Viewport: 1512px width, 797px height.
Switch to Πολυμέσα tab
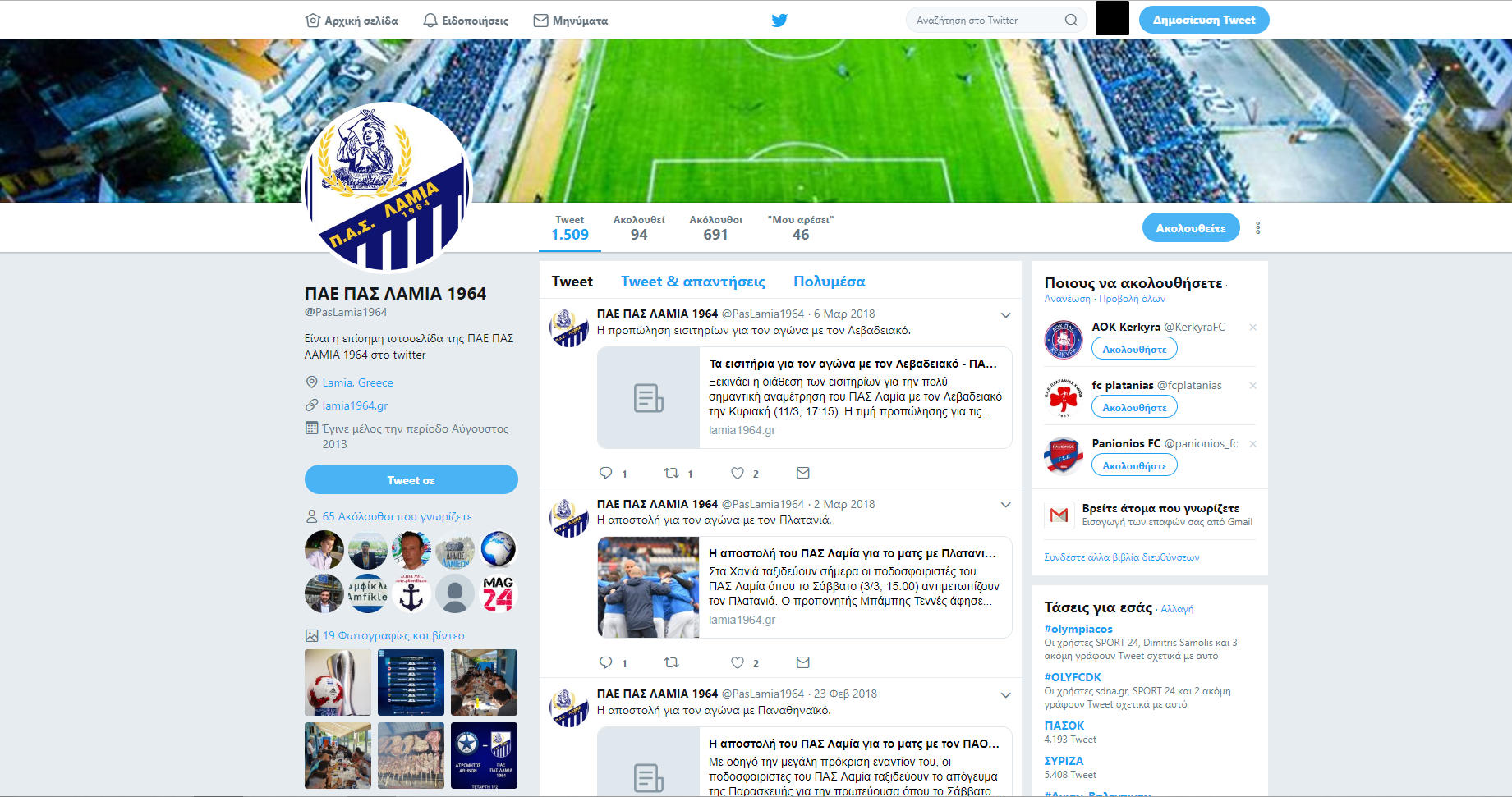coord(830,282)
